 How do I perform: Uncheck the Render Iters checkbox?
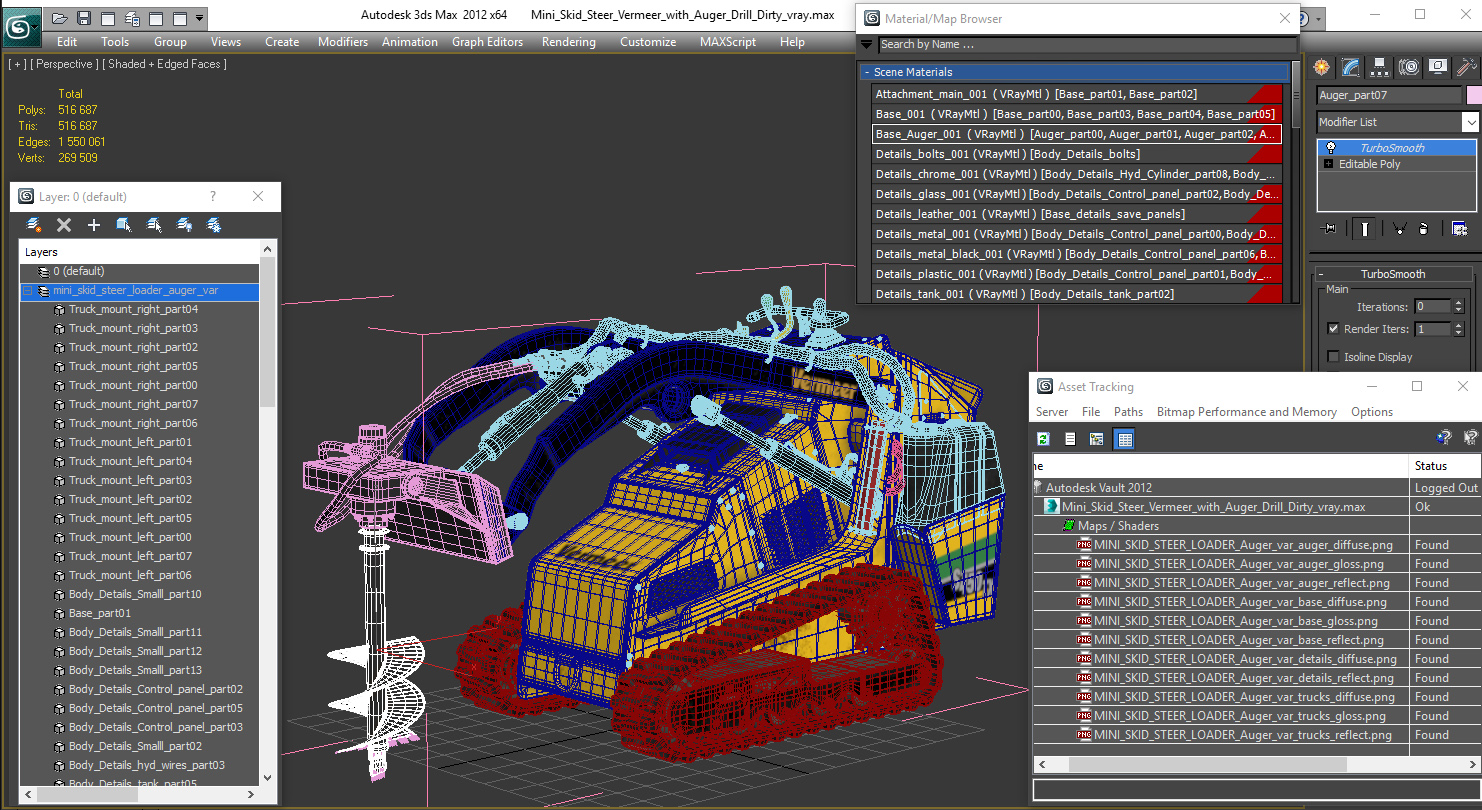(1333, 329)
